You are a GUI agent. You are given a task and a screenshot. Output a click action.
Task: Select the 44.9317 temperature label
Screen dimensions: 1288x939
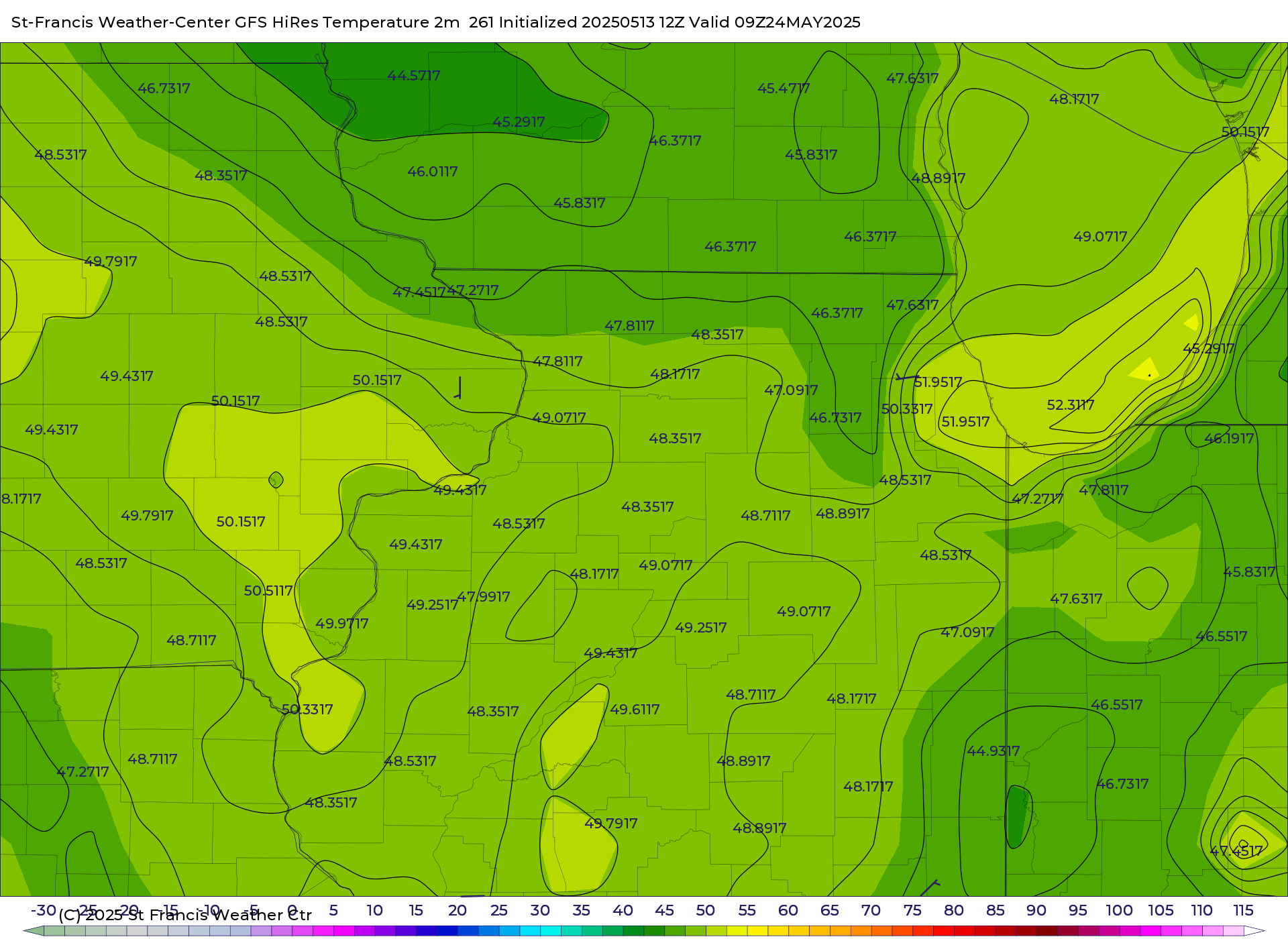(x=994, y=751)
